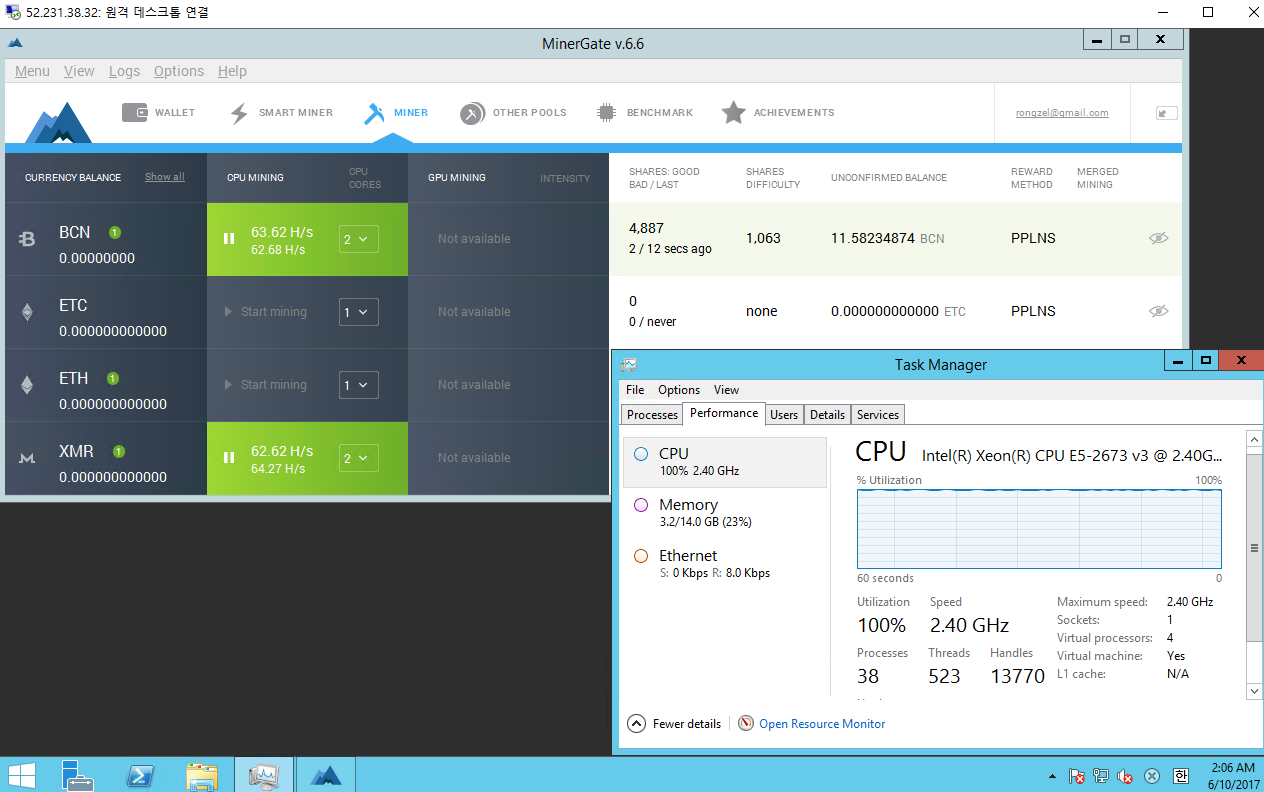Toggle visibility eye for ETC row
1264x792 pixels.
coord(1158,311)
